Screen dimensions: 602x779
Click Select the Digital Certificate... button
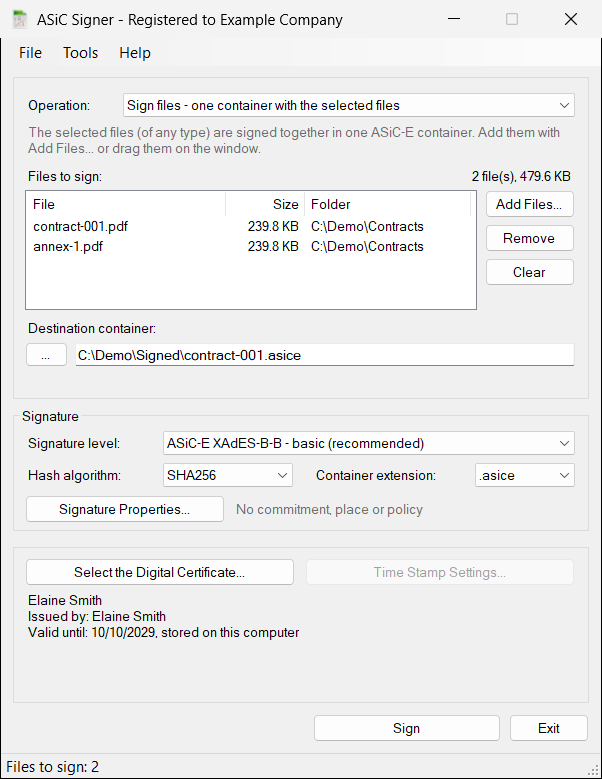point(159,572)
